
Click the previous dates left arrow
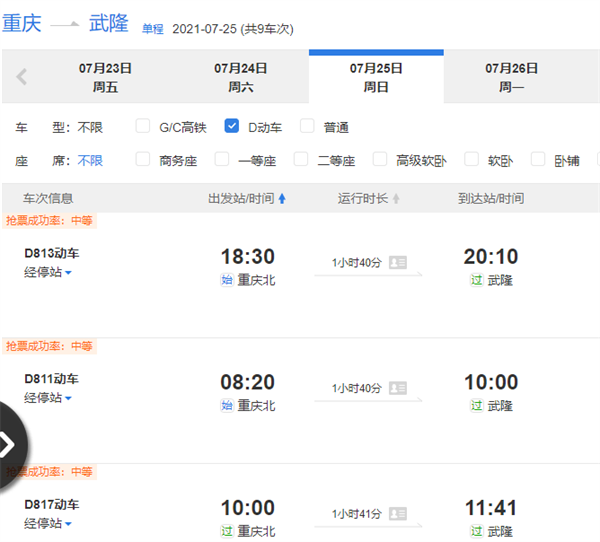point(22,77)
